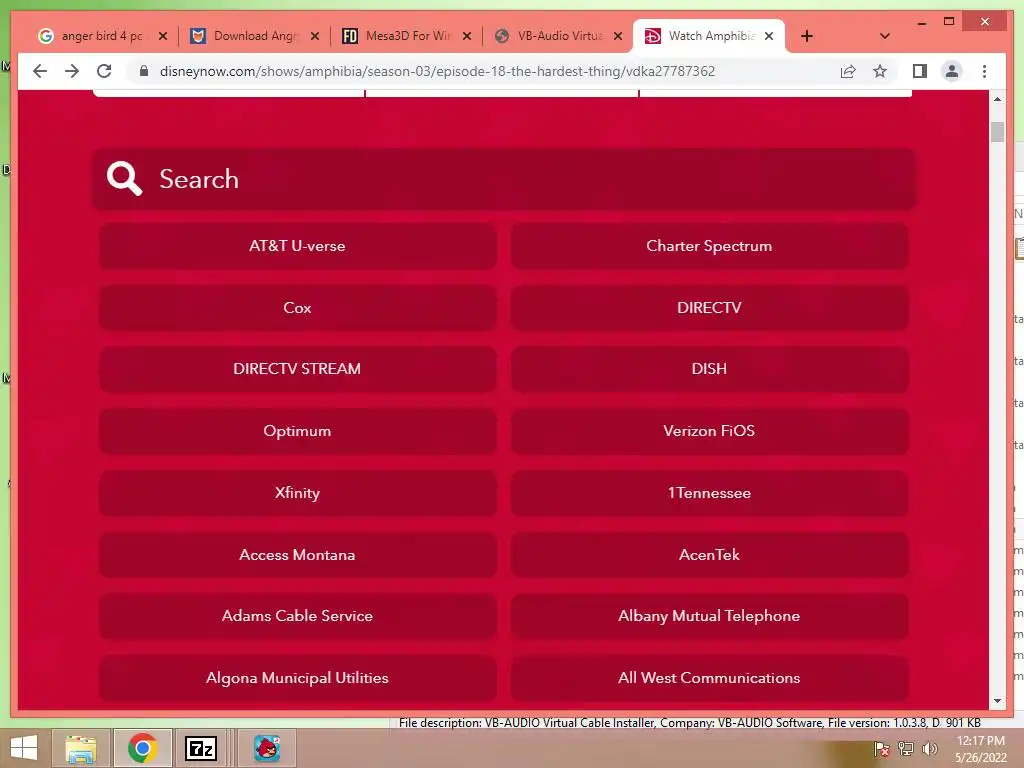
Task: Choose All West Communications
Action: 709,678
